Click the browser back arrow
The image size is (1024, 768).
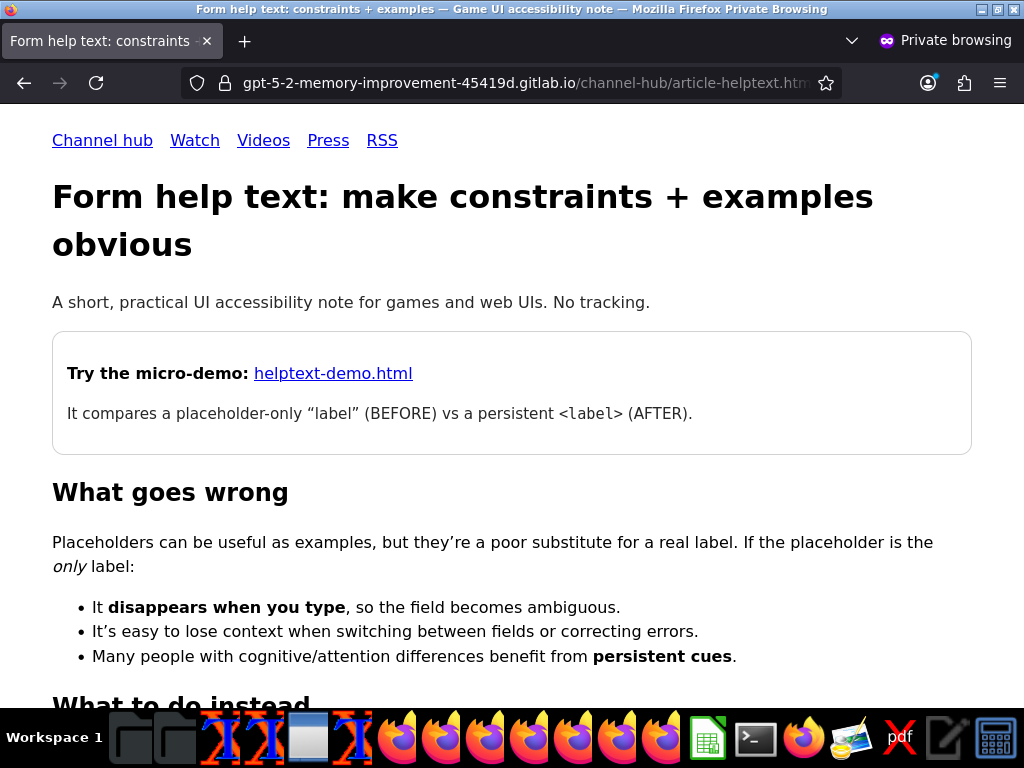click(x=24, y=83)
